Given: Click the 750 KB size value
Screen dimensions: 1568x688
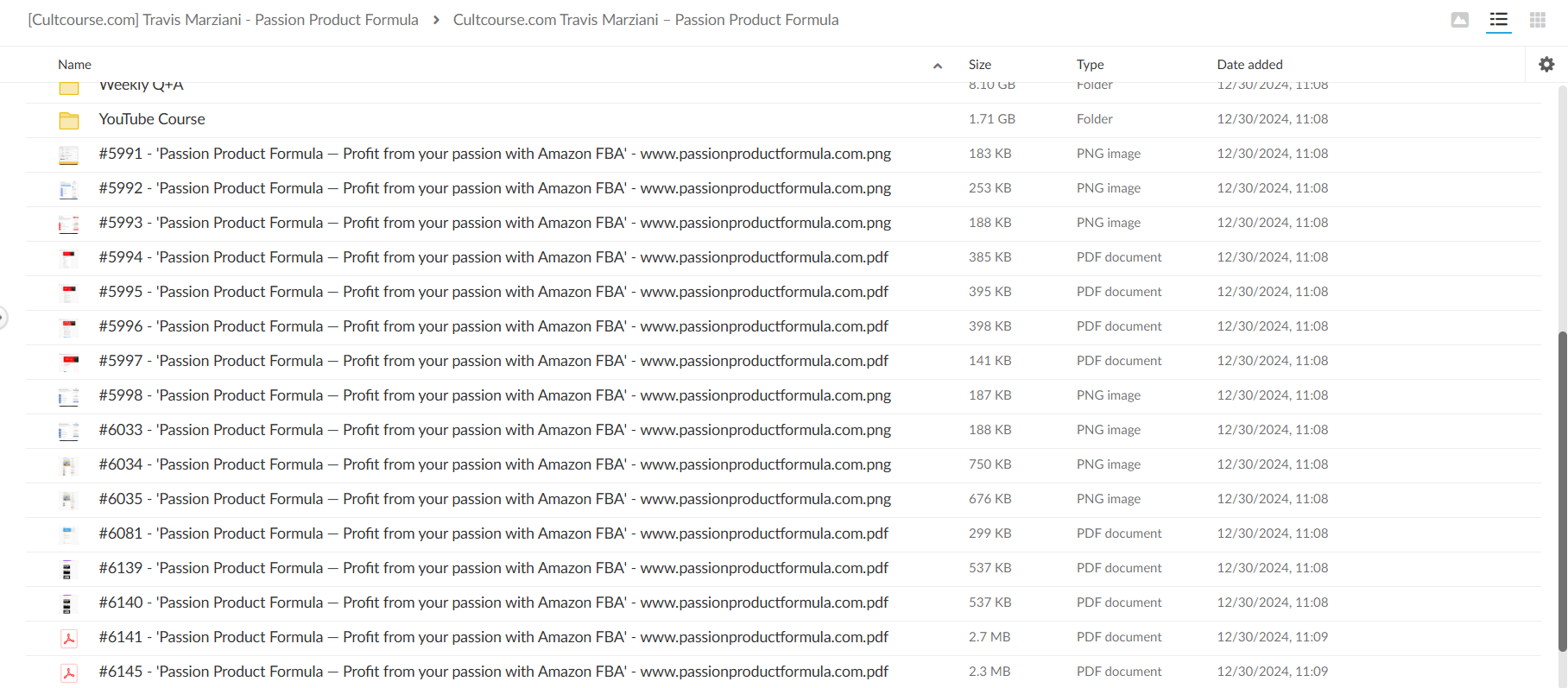Looking at the screenshot, I should click(990, 464).
